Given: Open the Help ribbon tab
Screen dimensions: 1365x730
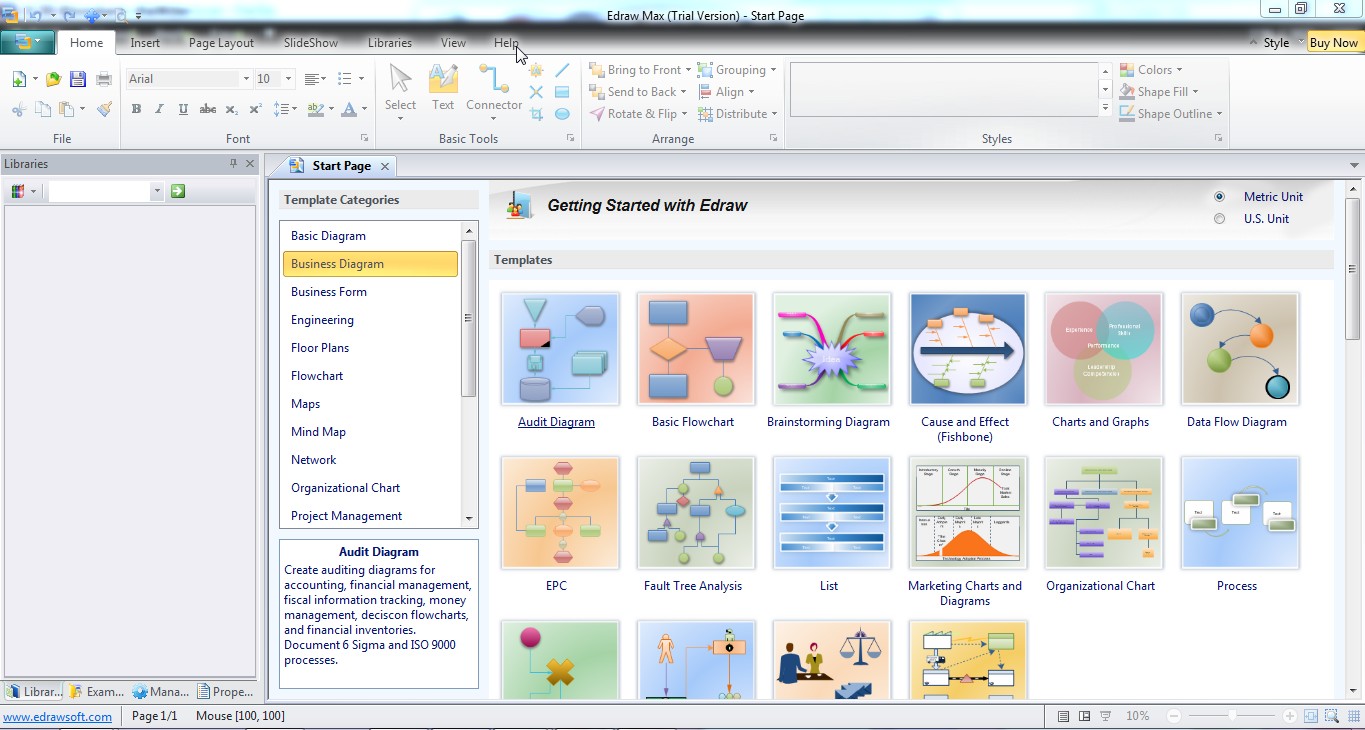Looking at the screenshot, I should pyautogui.click(x=506, y=43).
